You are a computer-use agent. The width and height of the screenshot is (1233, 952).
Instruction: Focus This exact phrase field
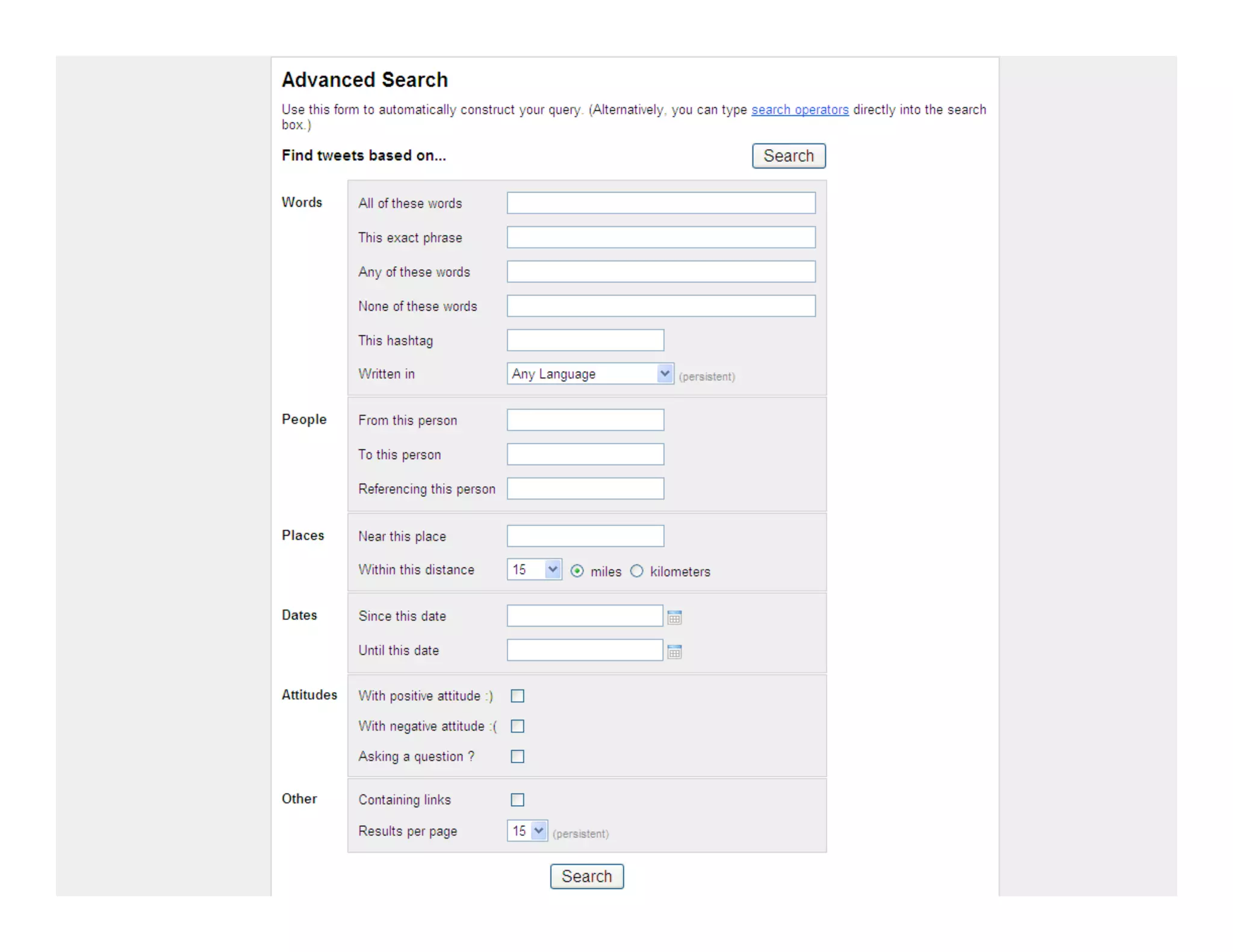click(x=661, y=237)
